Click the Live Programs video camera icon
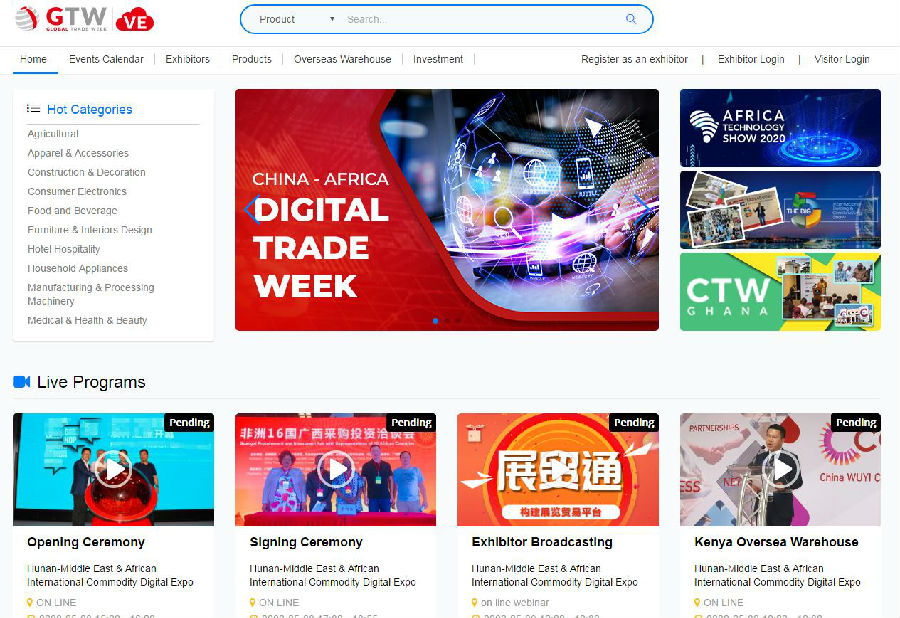900x618 pixels. (21, 382)
